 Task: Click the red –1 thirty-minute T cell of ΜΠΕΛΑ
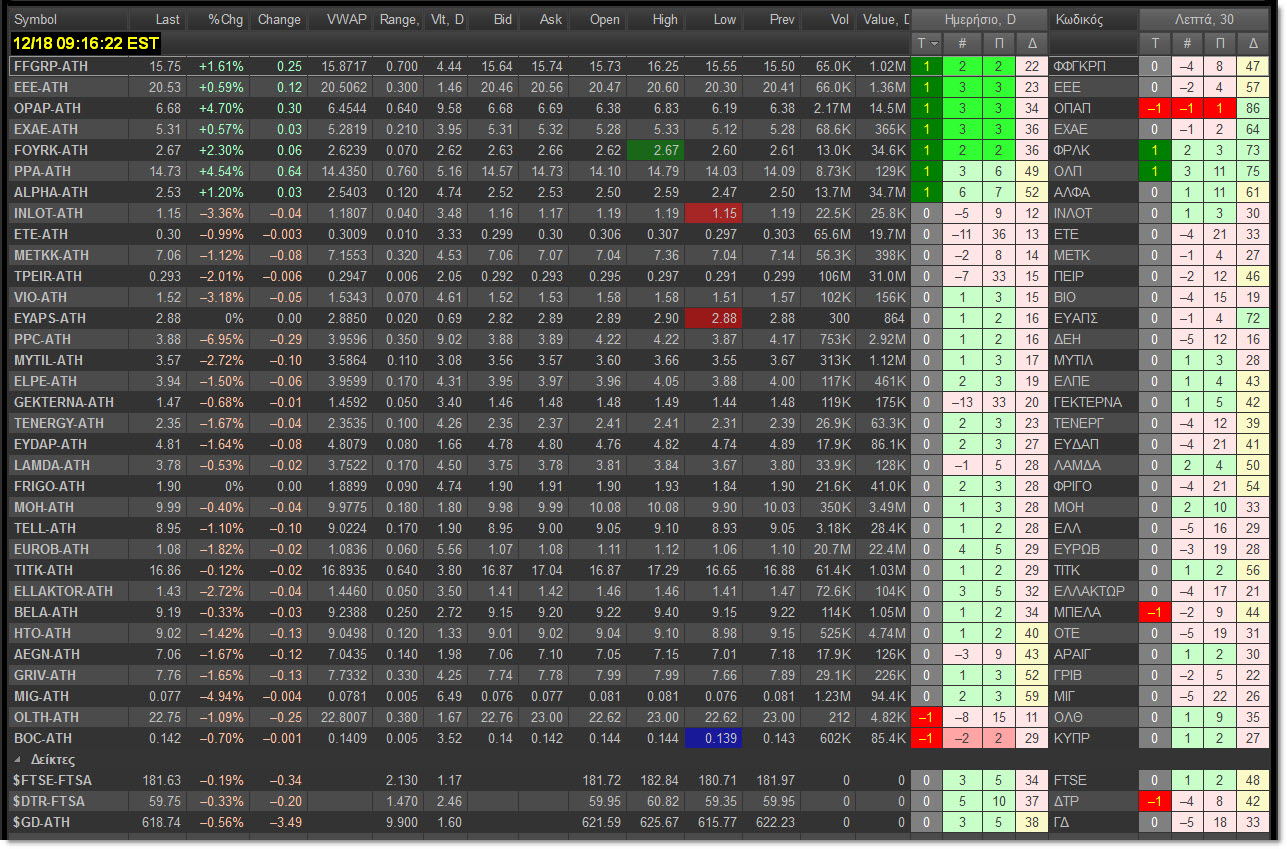pyautogui.click(x=1155, y=612)
